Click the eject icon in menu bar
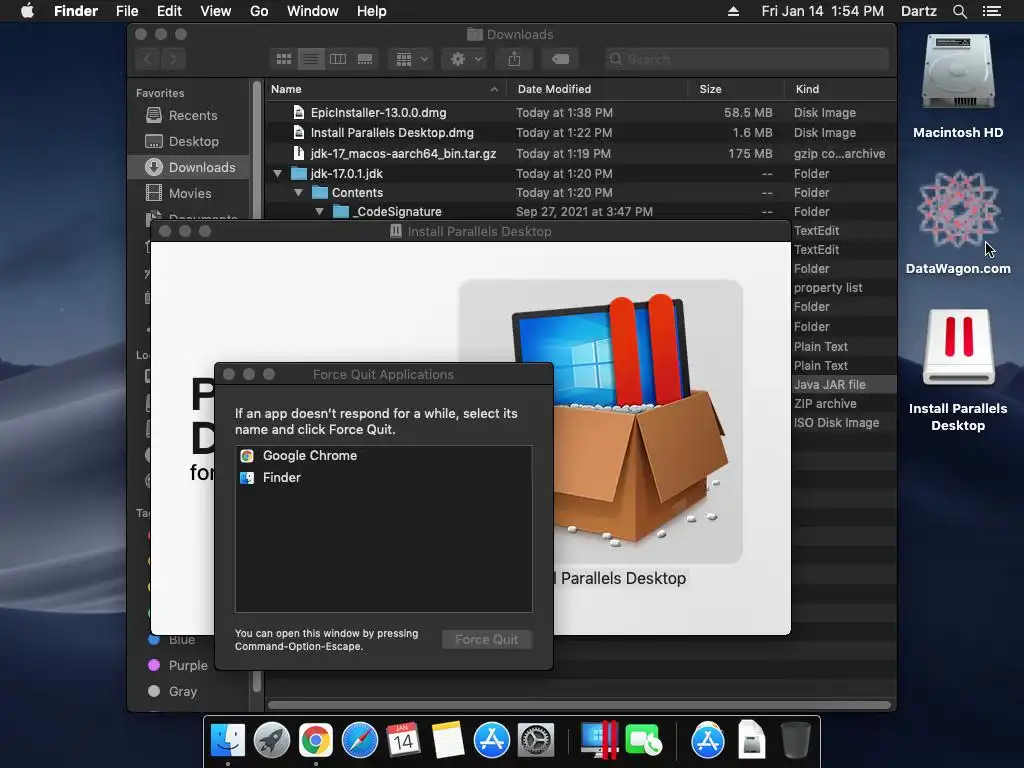Viewport: 1024px width, 768px height. pyautogui.click(x=733, y=11)
